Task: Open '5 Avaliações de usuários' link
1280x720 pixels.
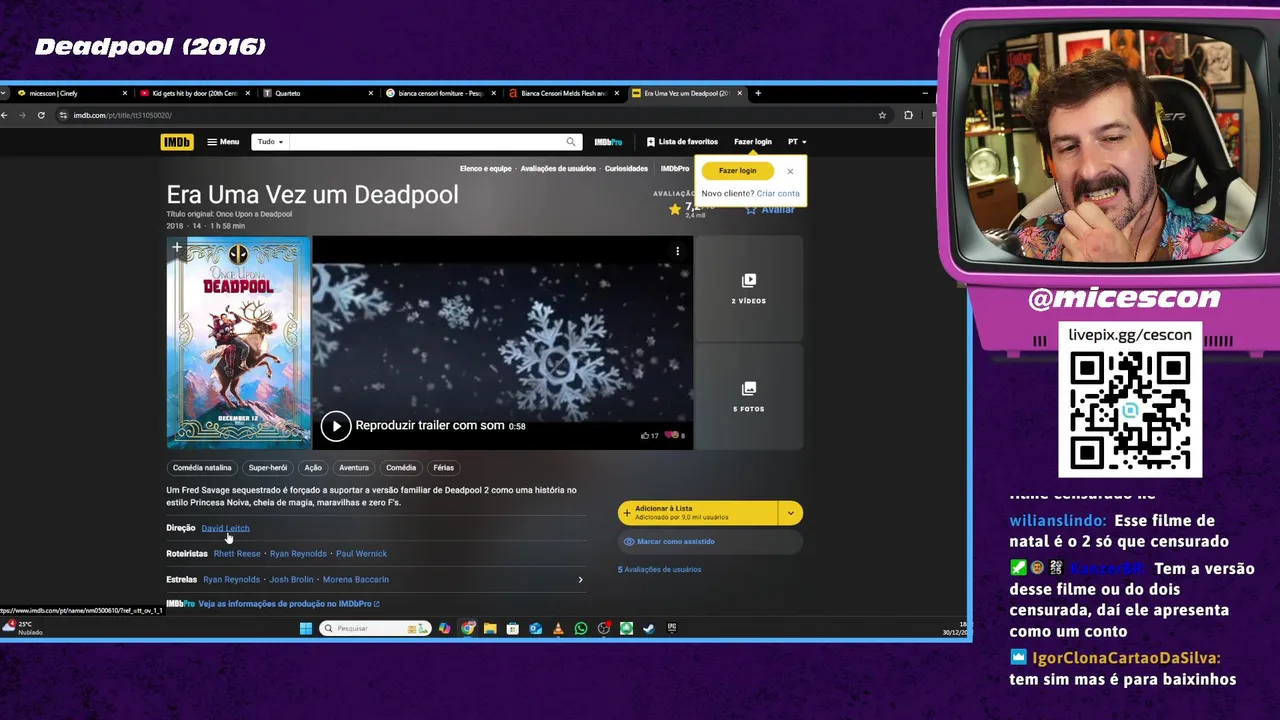Action: pos(659,570)
